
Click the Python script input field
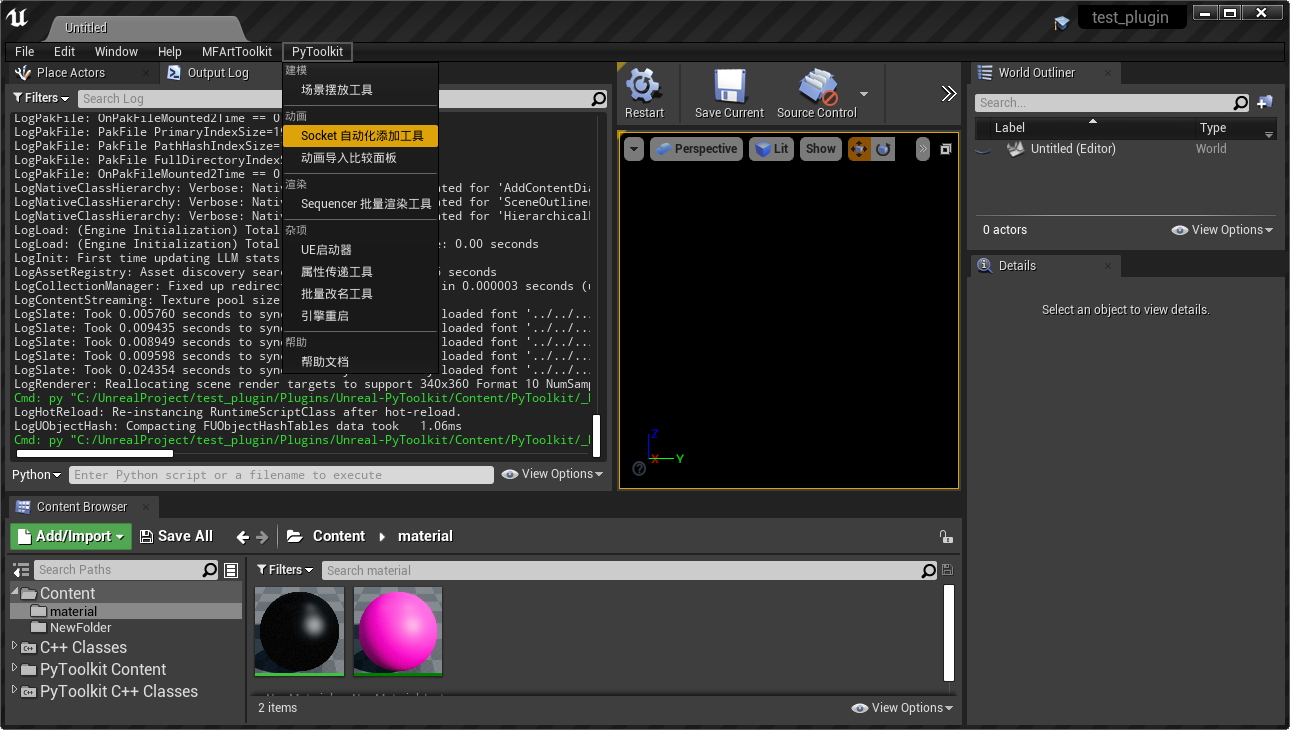click(280, 474)
